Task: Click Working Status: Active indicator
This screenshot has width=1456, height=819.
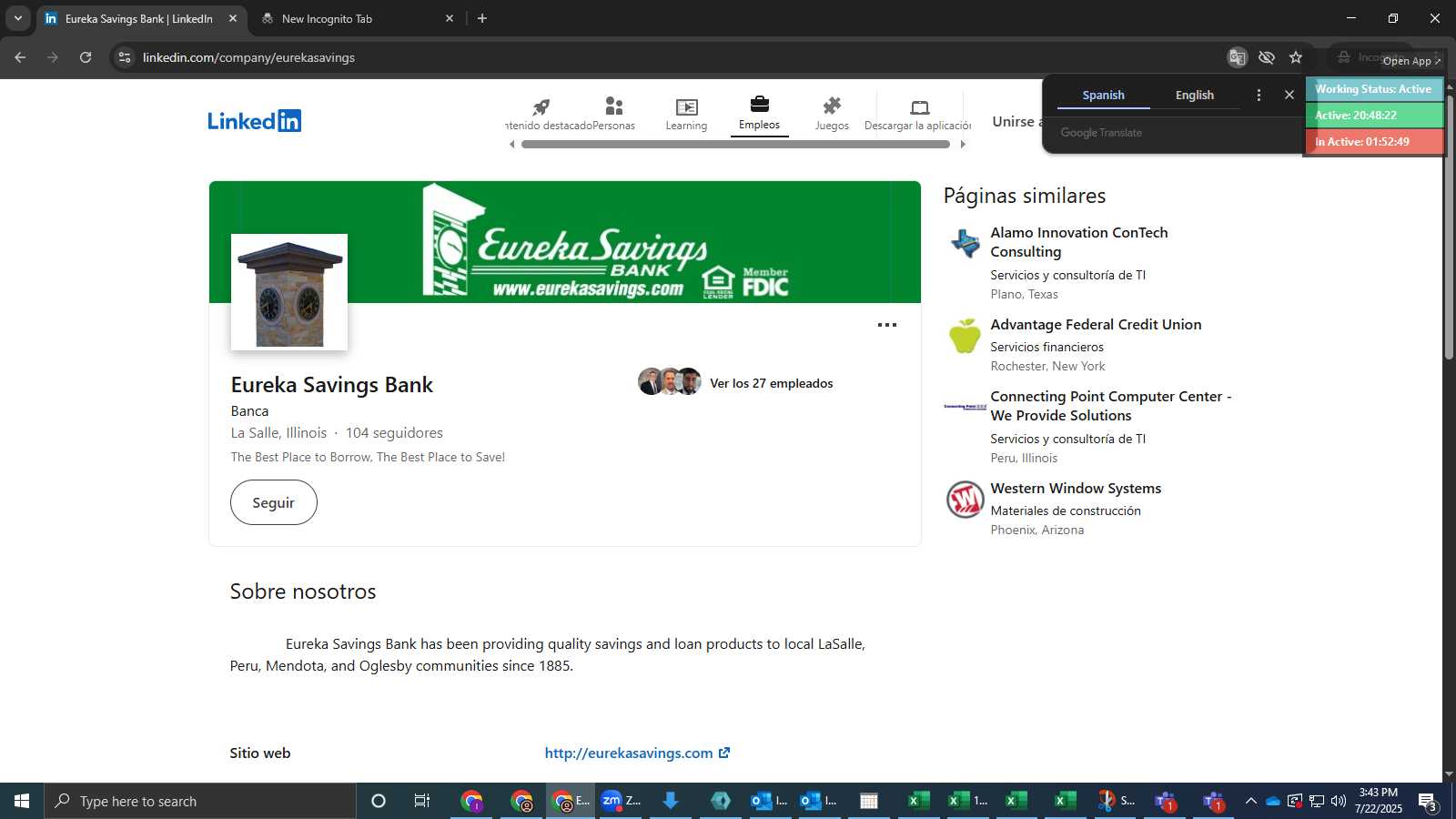Action: [1374, 89]
